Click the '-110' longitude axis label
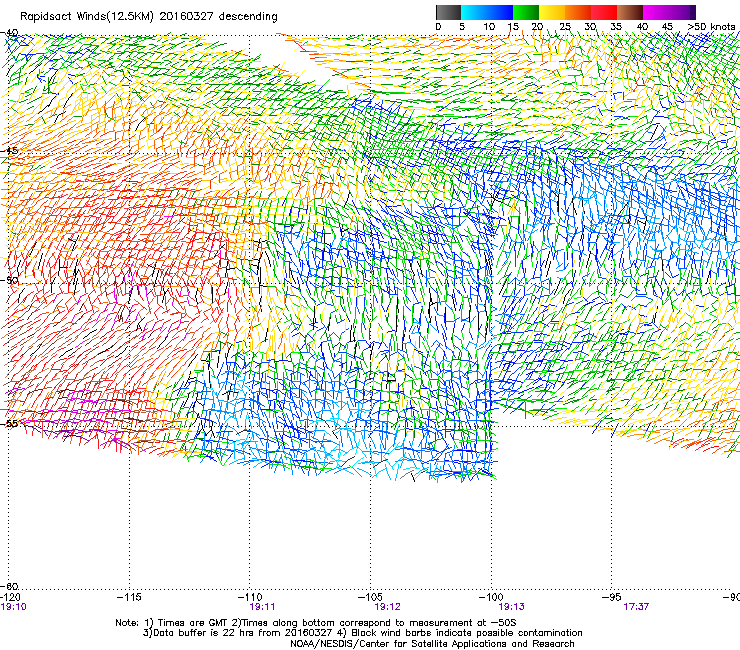This screenshot has height=650, width=740. click(249, 597)
